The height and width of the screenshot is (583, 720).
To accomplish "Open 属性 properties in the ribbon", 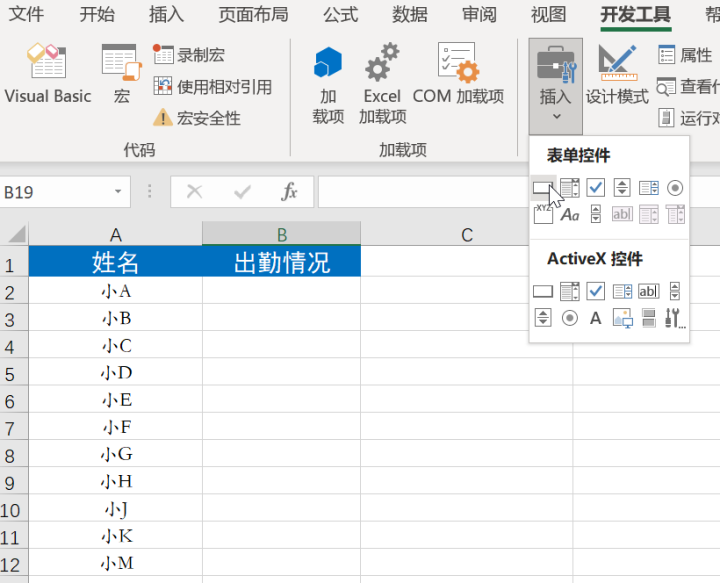I will coord(685,55).
